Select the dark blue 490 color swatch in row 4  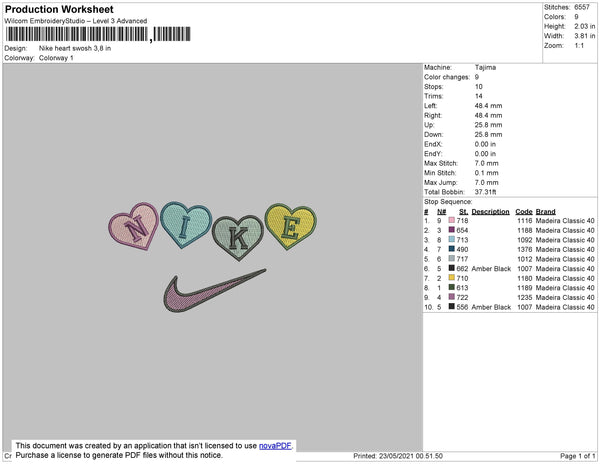[x=452, y=249]
